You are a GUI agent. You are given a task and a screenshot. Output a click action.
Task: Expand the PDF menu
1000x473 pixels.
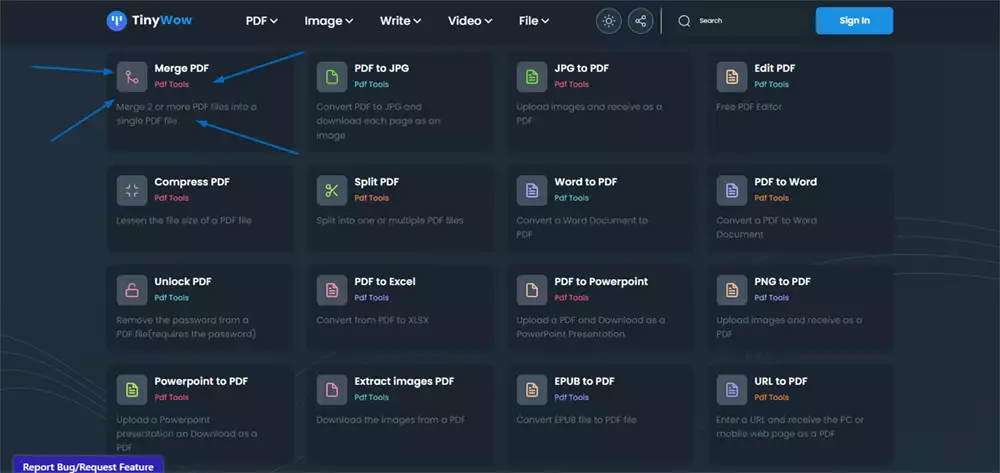pyautogui.click(x=261, y=21)
